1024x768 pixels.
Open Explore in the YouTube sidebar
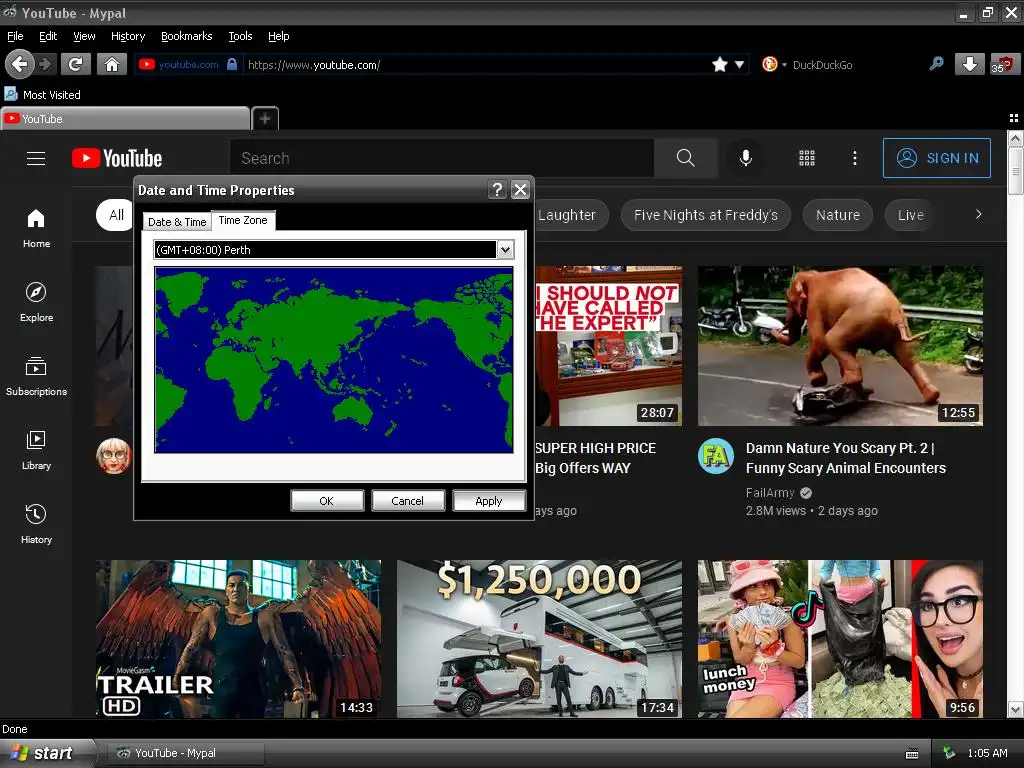[37, 302]
